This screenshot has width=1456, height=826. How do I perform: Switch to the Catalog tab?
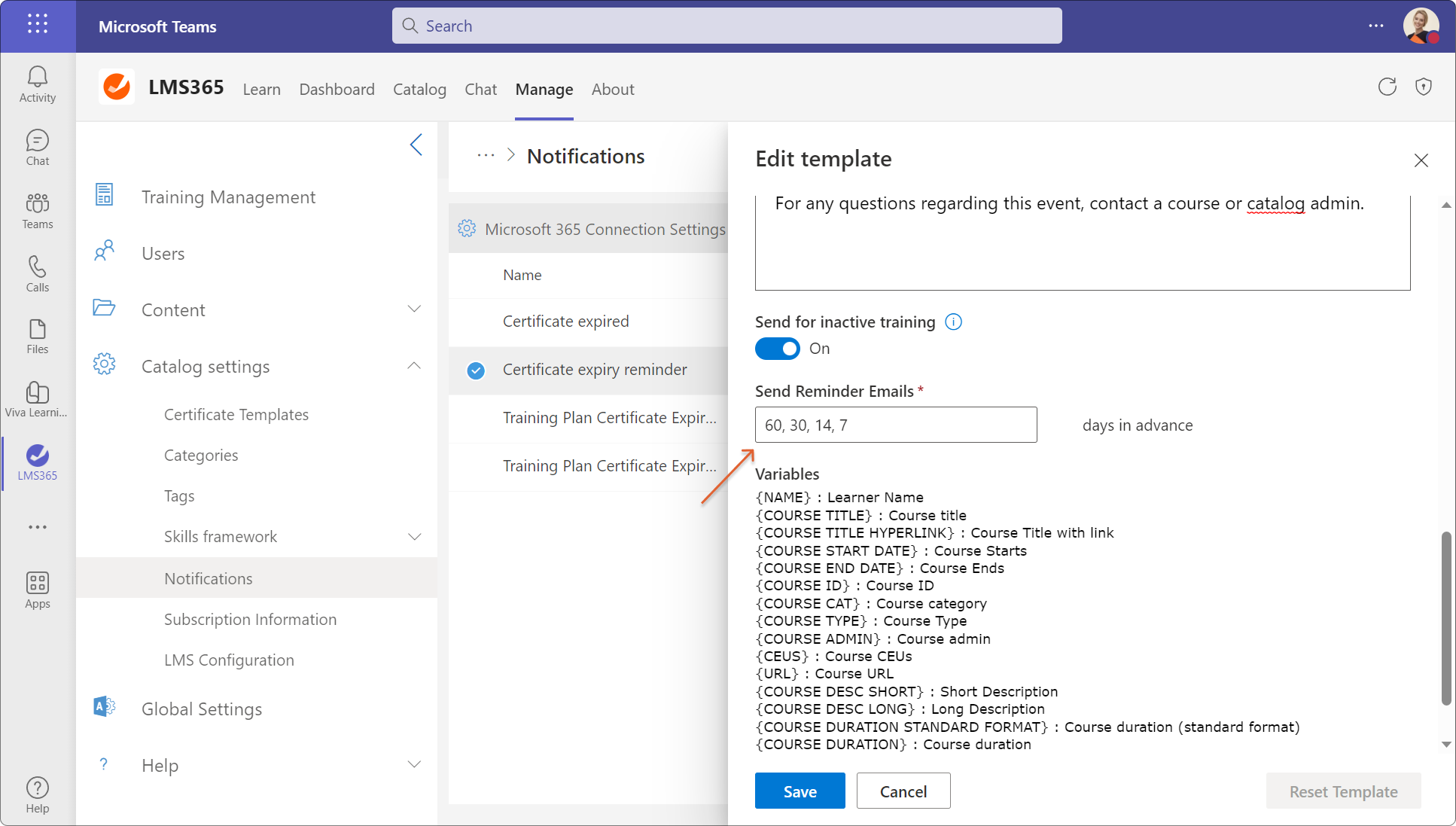(x=420, y=90)
